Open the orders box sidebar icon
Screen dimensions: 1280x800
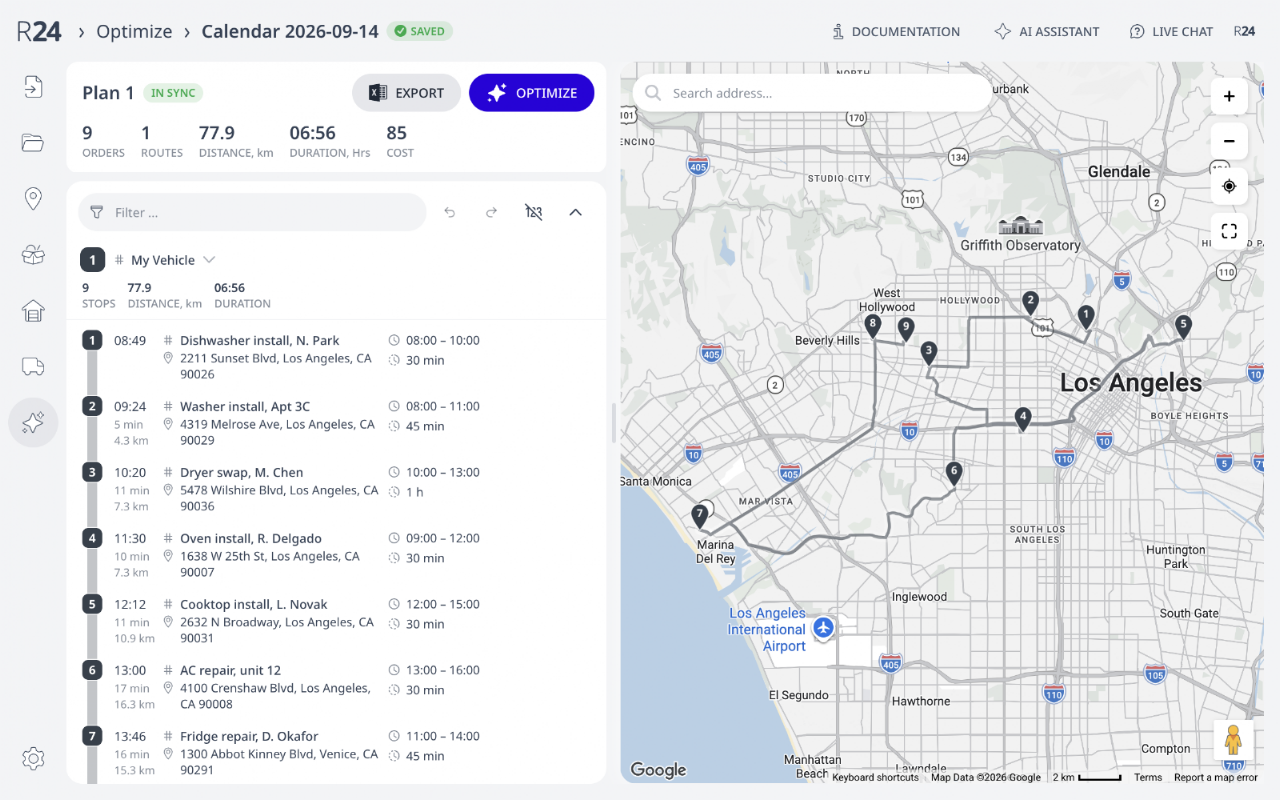(x=33, y=255)
